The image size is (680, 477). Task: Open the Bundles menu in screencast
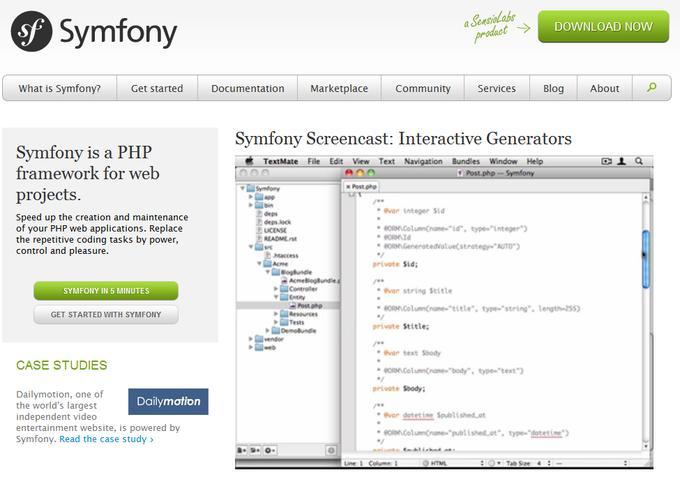point(466,161)
